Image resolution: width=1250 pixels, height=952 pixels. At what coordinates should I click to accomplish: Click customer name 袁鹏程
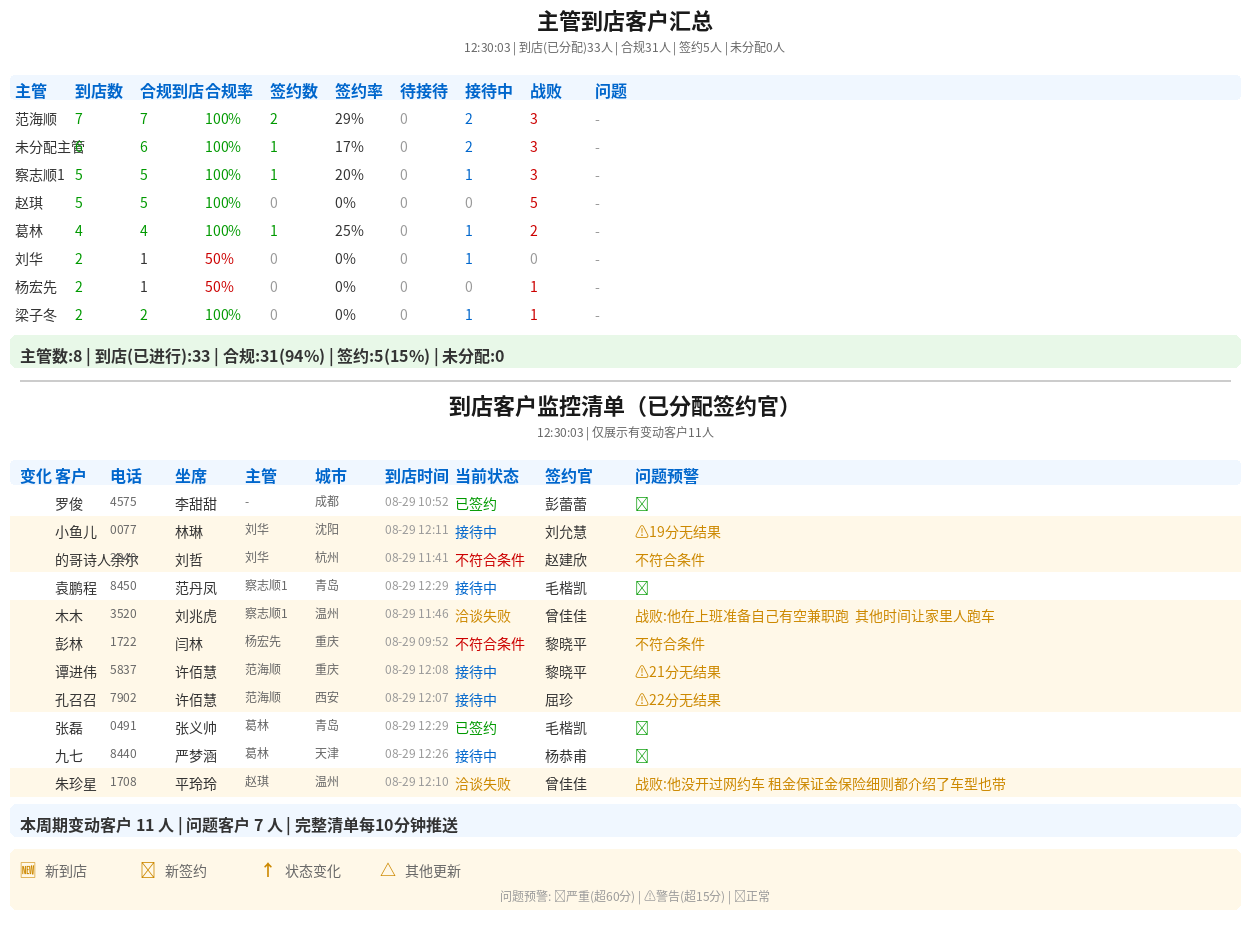tap(76, 588)
